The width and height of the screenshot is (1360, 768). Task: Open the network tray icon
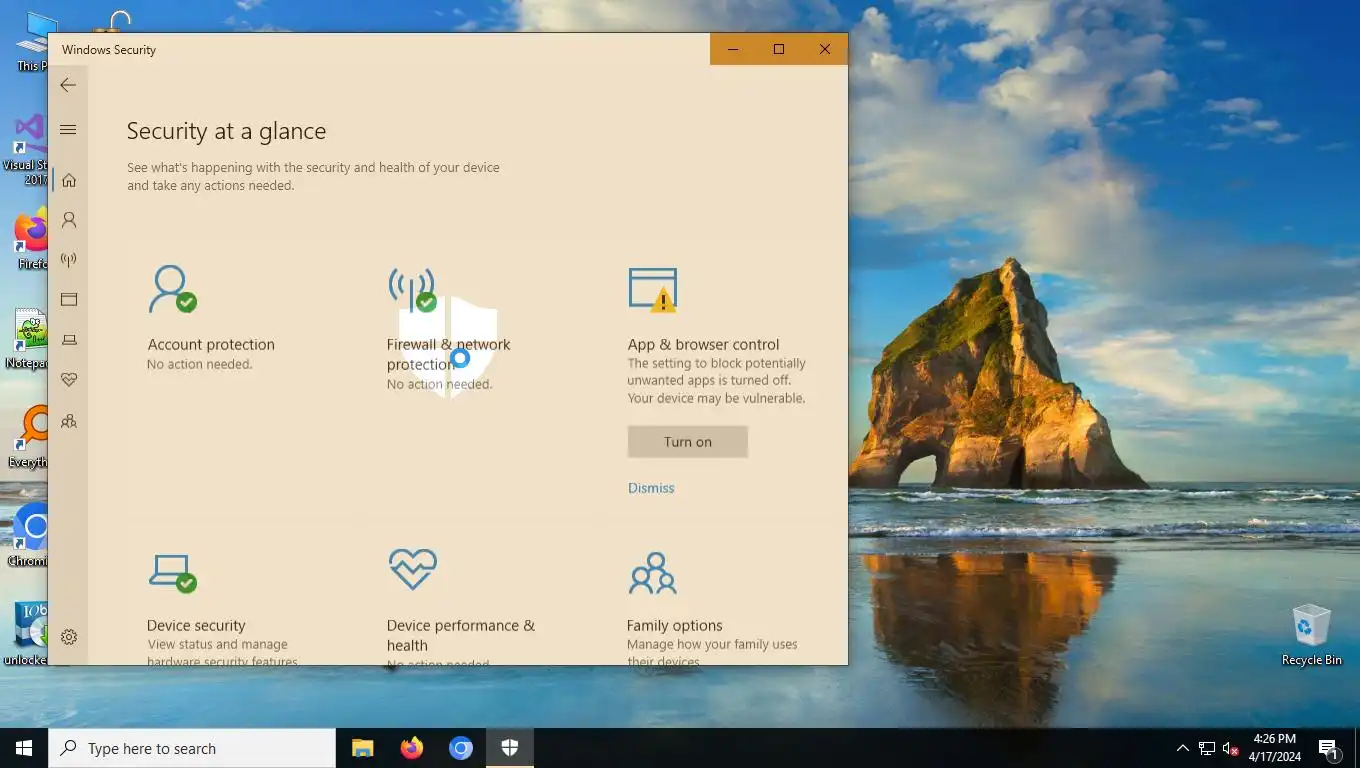pos(1207,748)
